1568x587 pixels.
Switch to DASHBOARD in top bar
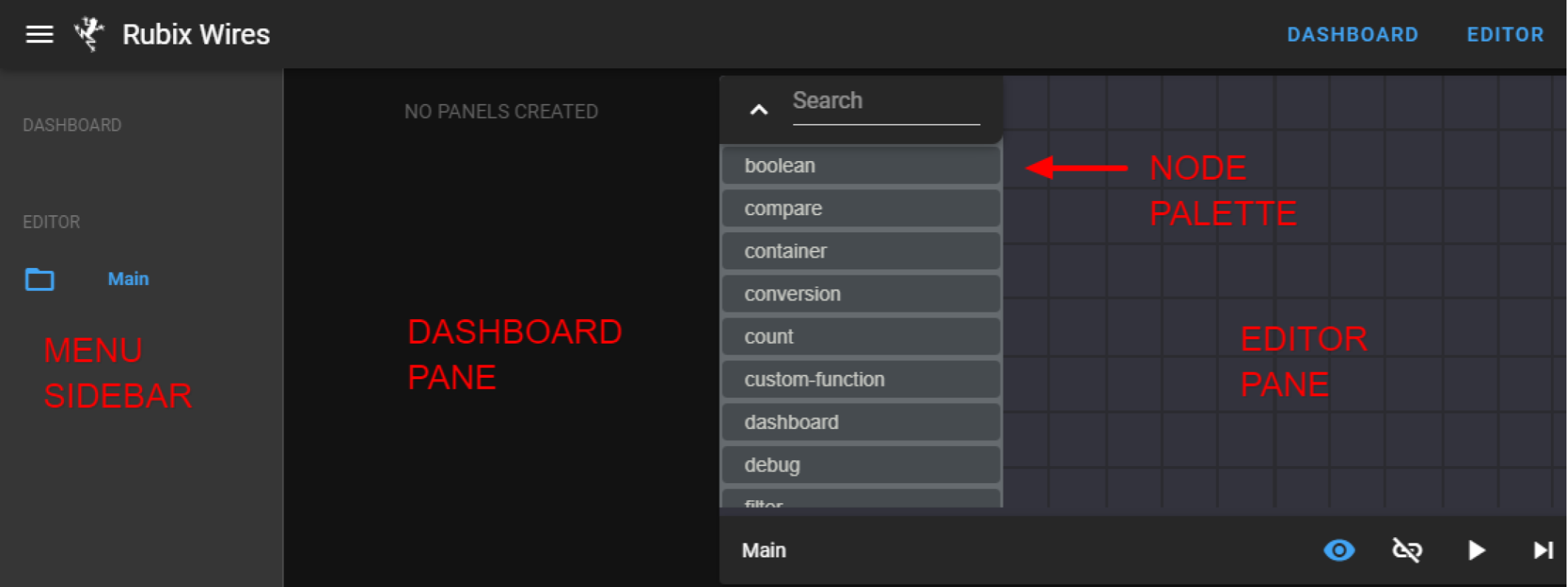[x=1352, y=34]
